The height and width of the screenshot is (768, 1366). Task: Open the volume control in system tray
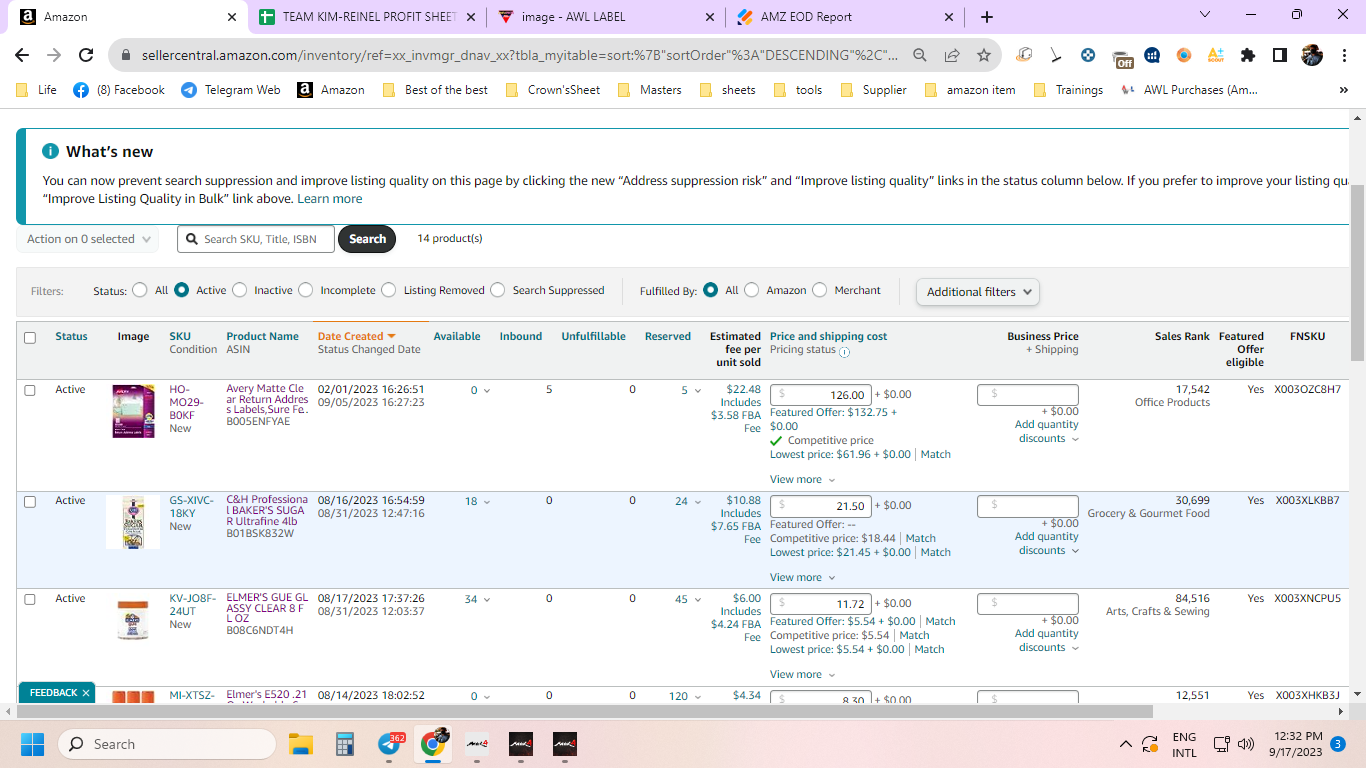(1246, 744)
